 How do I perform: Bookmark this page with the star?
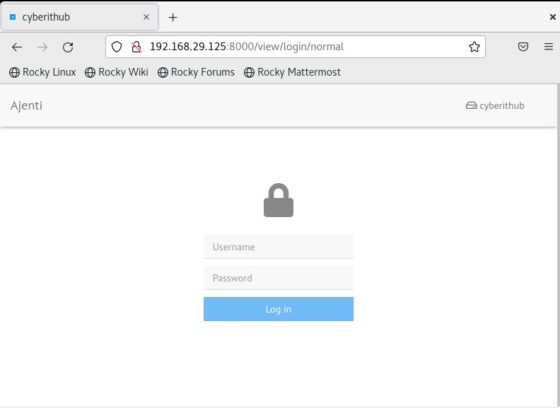(x=474, y=46)
